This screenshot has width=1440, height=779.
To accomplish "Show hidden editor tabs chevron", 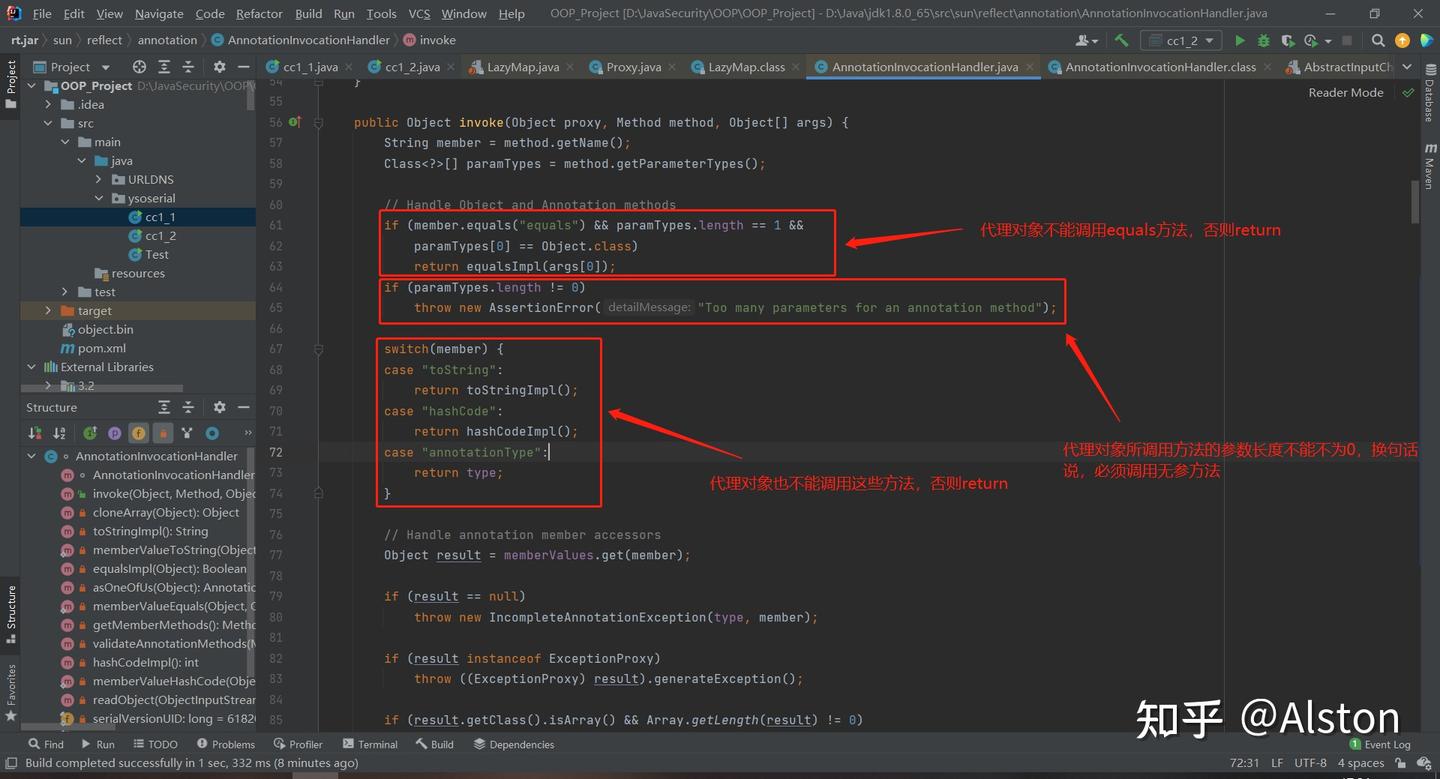I will [1408, 67].
